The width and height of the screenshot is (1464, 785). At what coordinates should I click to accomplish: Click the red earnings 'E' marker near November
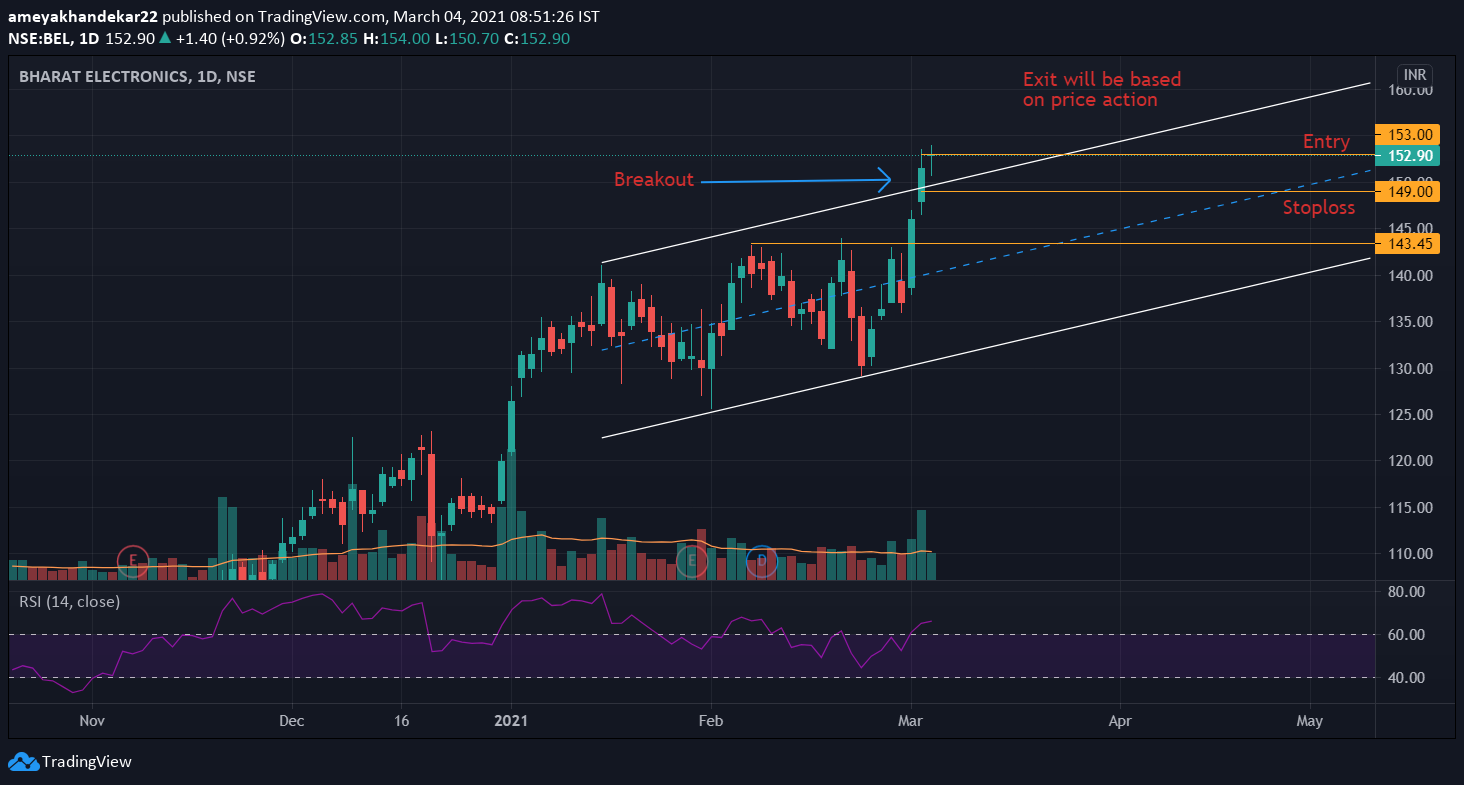click(132, 561)
